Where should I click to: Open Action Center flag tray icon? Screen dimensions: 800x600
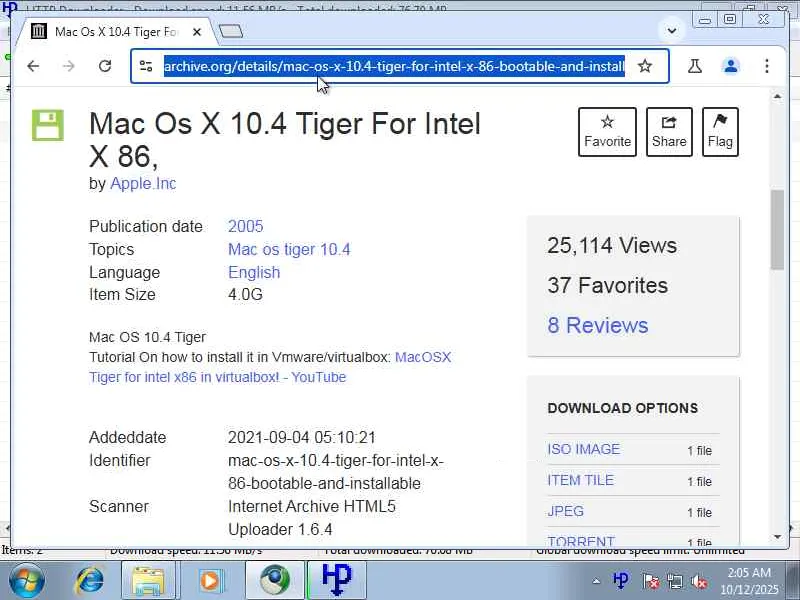tap(651, 581)
